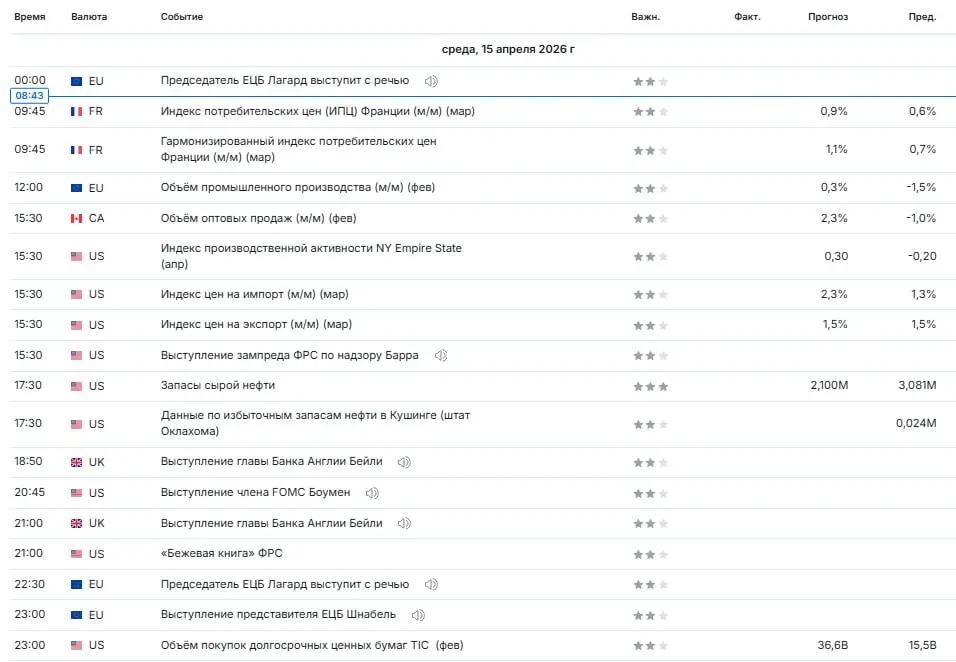This screenshot has height=662, width=956.
Task: Click three-star importance of crude oil inventories
Action: click(x=651, y=386)
